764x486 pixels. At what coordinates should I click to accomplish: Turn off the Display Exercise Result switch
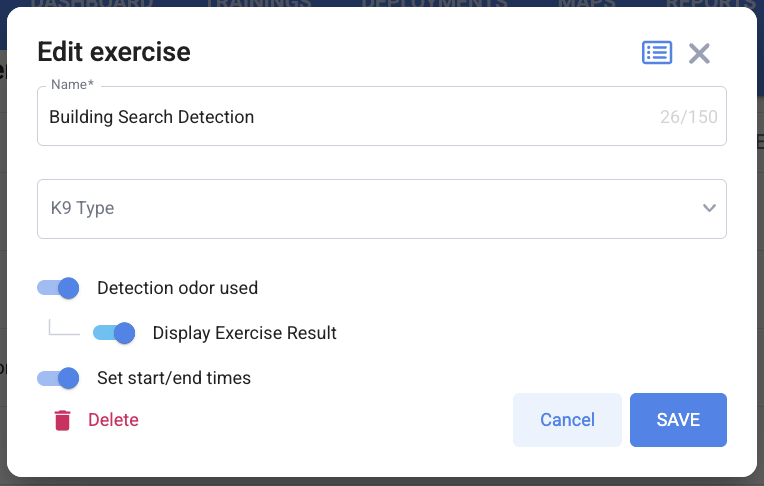(x=114, y=333)
